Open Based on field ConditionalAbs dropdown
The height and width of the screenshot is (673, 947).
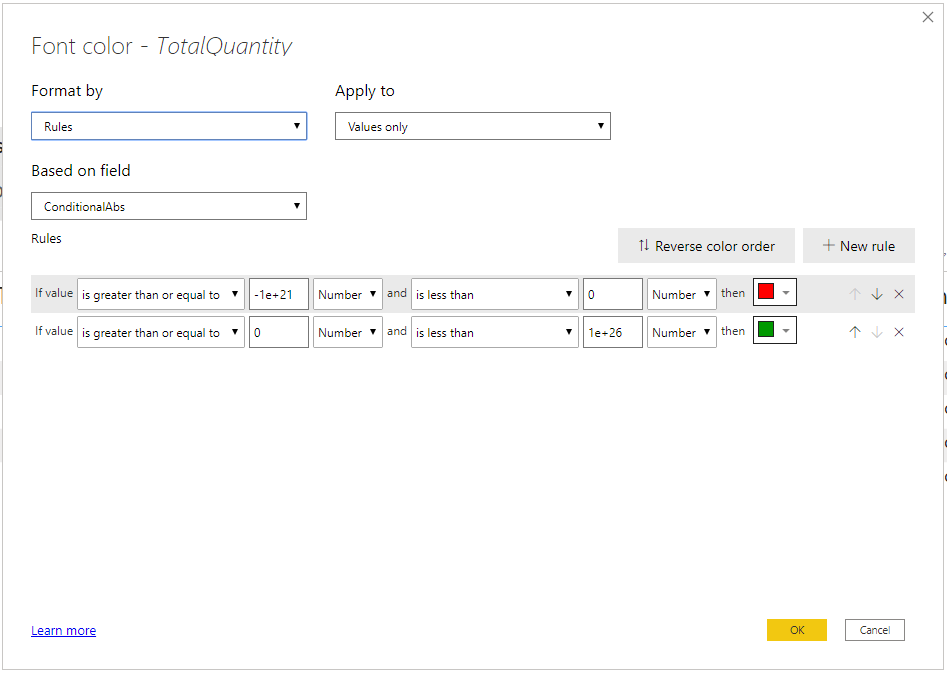coord(168,206)
